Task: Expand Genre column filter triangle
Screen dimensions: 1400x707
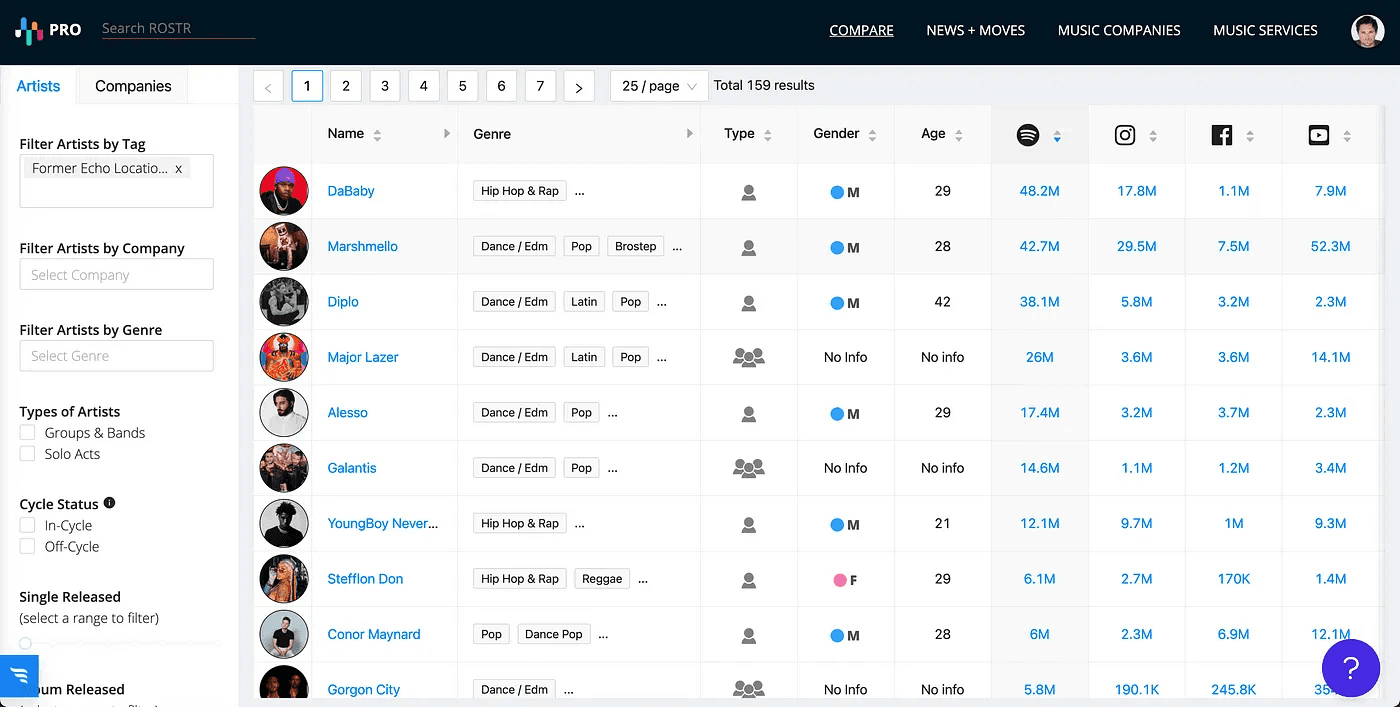Action: pyautogui.click(x=689, y=133)
